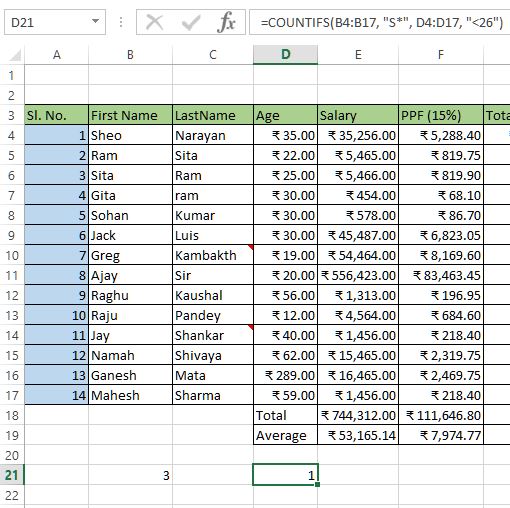Select the cell containing "Jack"
The image size is (510, 508).
(130, 235)
